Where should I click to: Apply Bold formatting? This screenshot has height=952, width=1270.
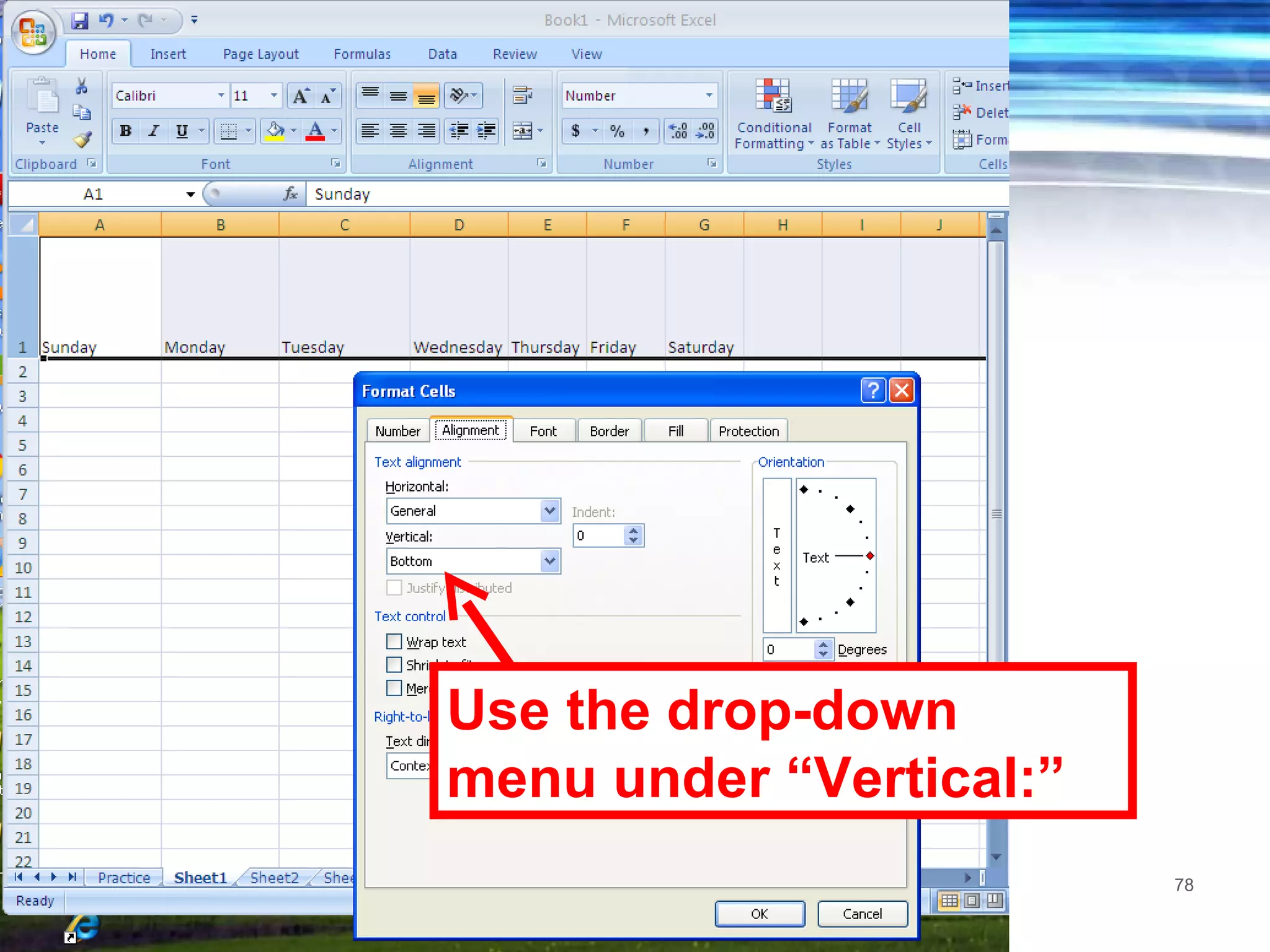[126, 131]
